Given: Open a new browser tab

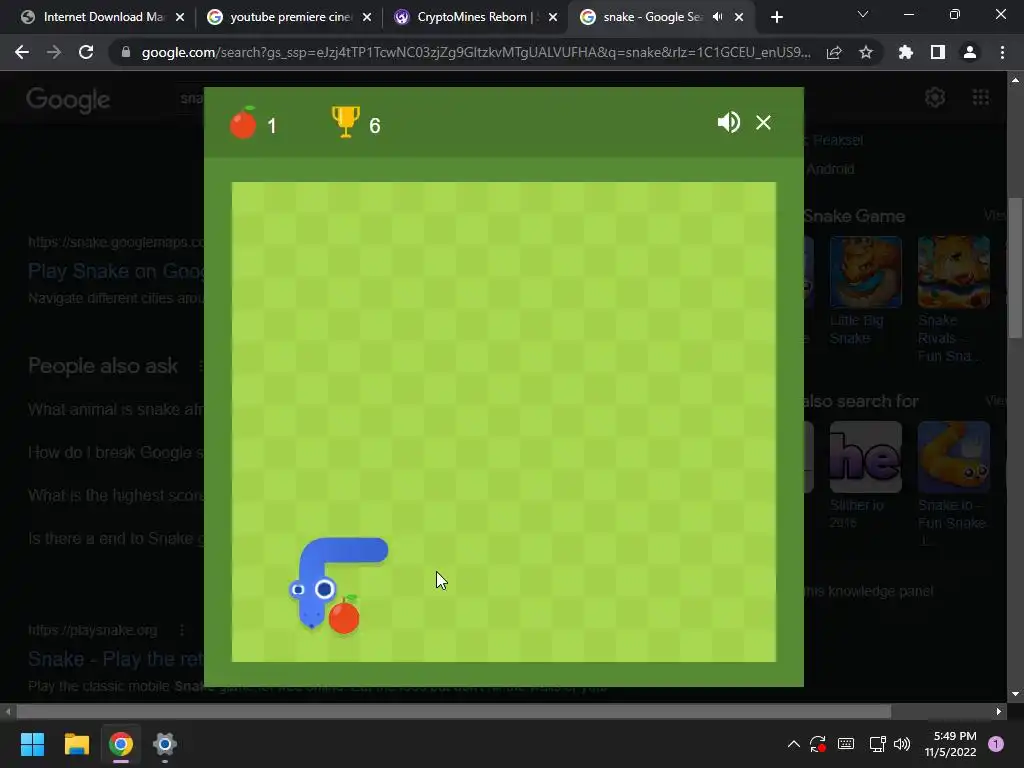Looking at the screenshot, I should [x=776, y=17].
